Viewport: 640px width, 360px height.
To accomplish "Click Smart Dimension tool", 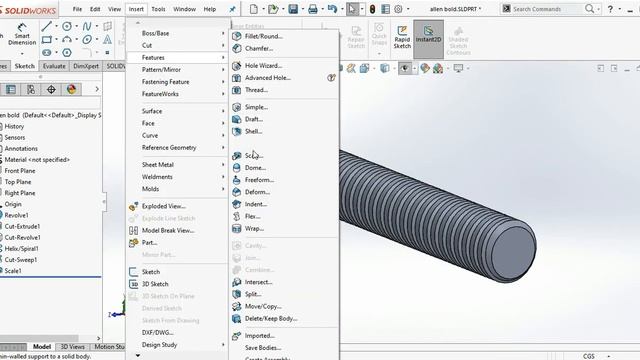I will tap(22, 34).
